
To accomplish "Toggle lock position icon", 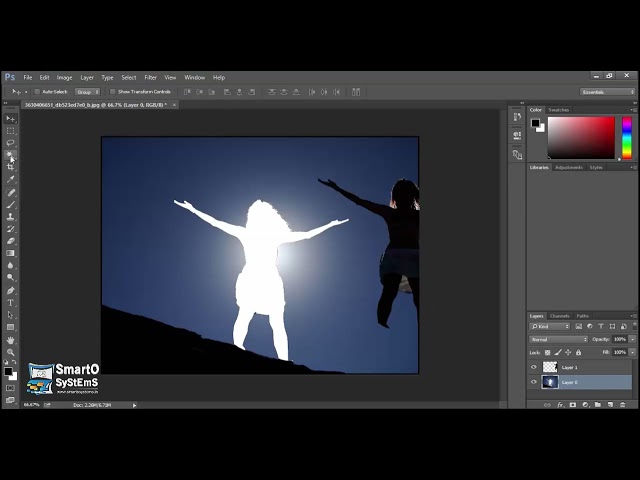I will coord(568,352).
